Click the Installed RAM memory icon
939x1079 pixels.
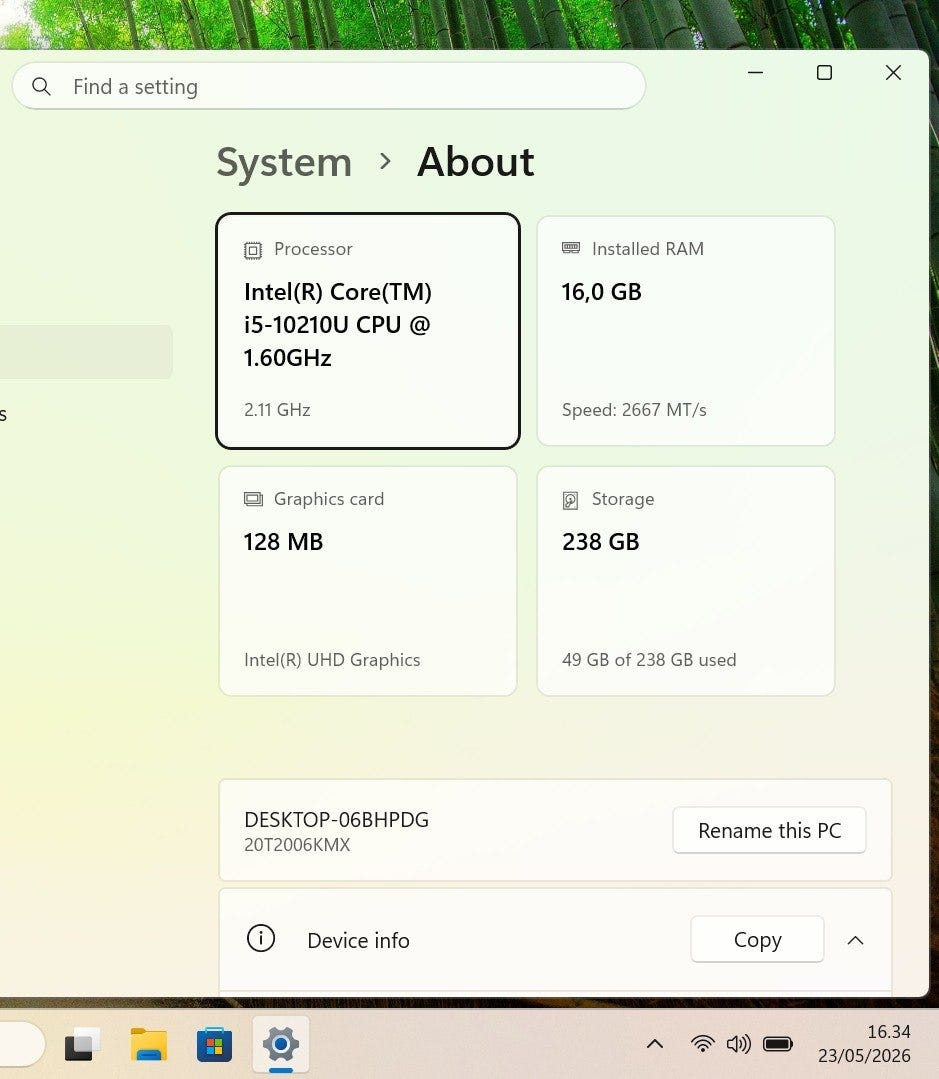pos(571,248)
